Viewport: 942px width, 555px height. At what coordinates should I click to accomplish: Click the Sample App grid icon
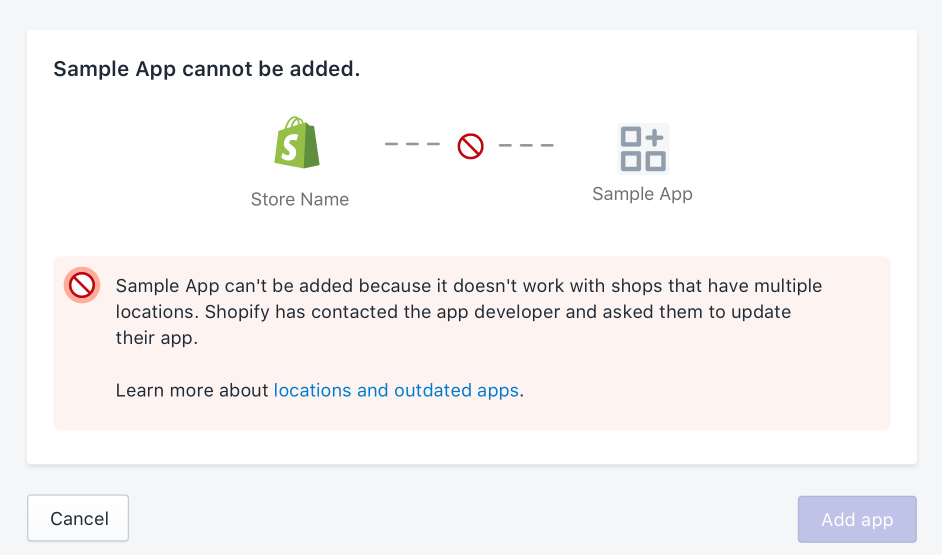pyautogui.click(x=643, y=149)
